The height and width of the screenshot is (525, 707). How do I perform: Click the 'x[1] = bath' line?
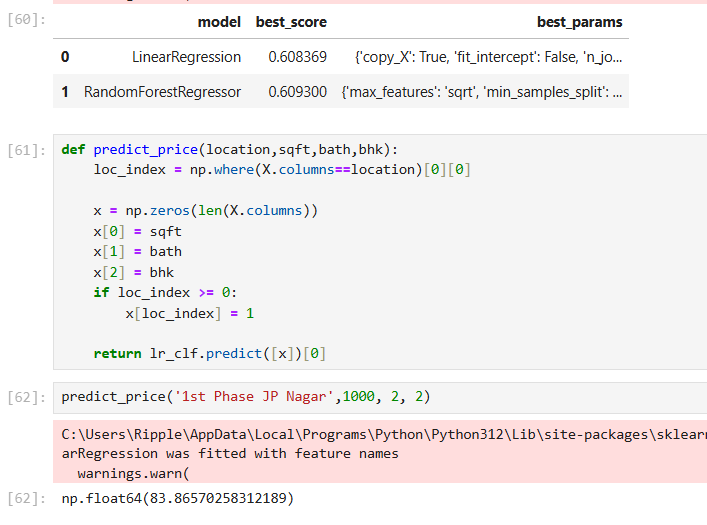tap(138, 252)
